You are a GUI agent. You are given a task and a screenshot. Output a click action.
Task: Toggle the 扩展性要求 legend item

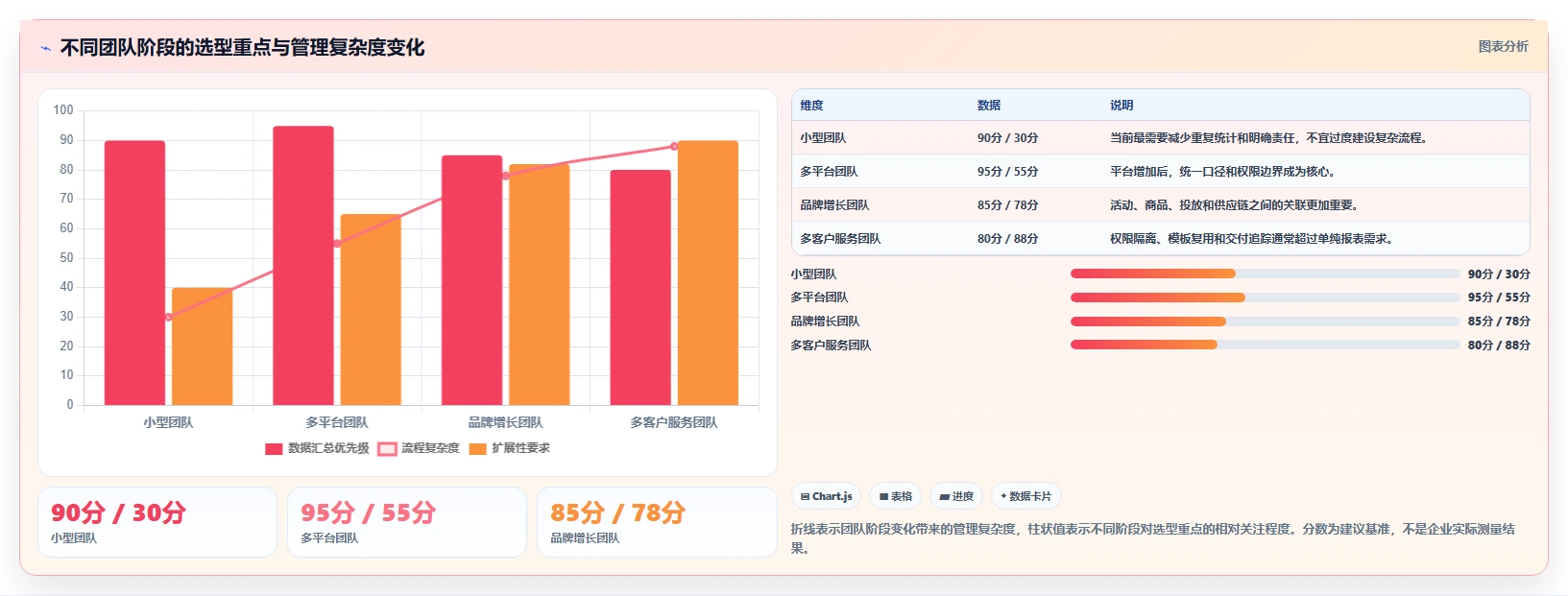click(509, 448)
